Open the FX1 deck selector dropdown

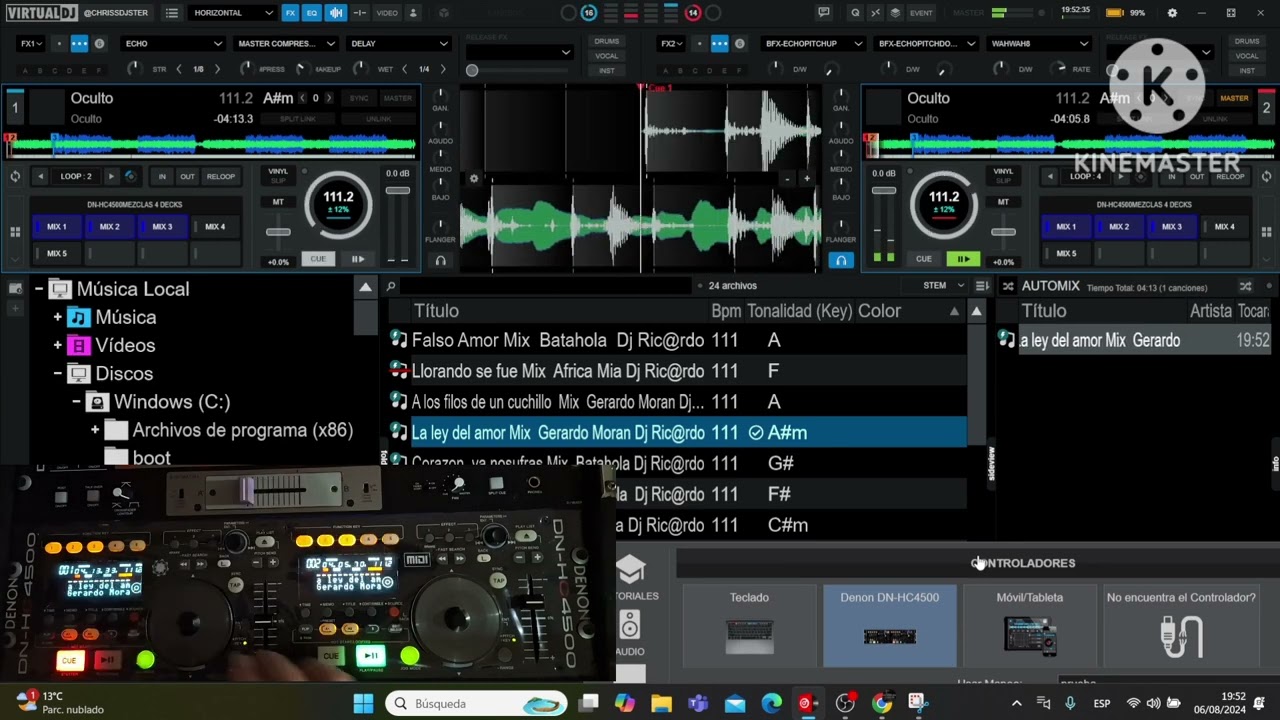[30, 44]
